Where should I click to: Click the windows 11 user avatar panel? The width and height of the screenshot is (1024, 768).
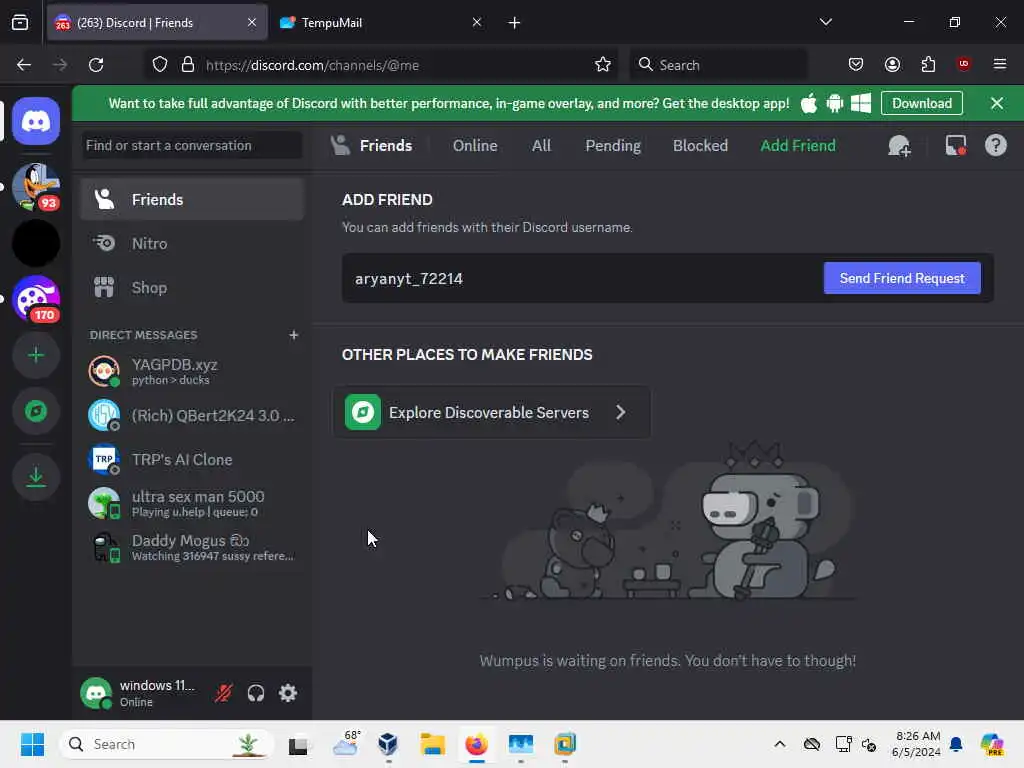coord(138,693)
